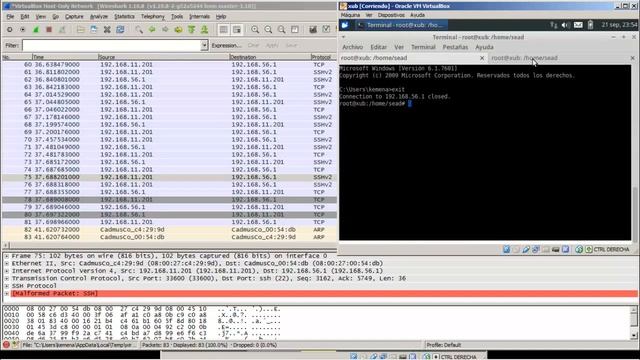Open Wireshark Capture menu
Viewport: 640px width, 360px height.
click(74, 16)
